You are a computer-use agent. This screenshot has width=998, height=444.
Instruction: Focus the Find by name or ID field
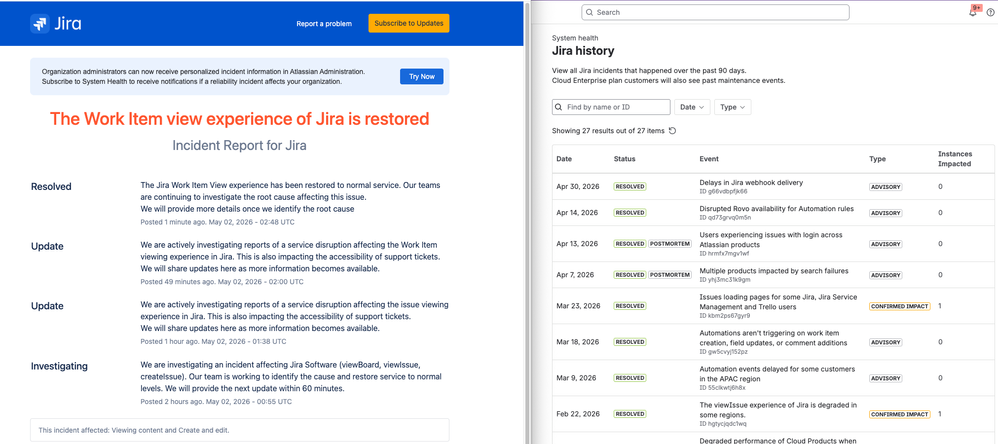pyautogui.click(x=611, y=107)
